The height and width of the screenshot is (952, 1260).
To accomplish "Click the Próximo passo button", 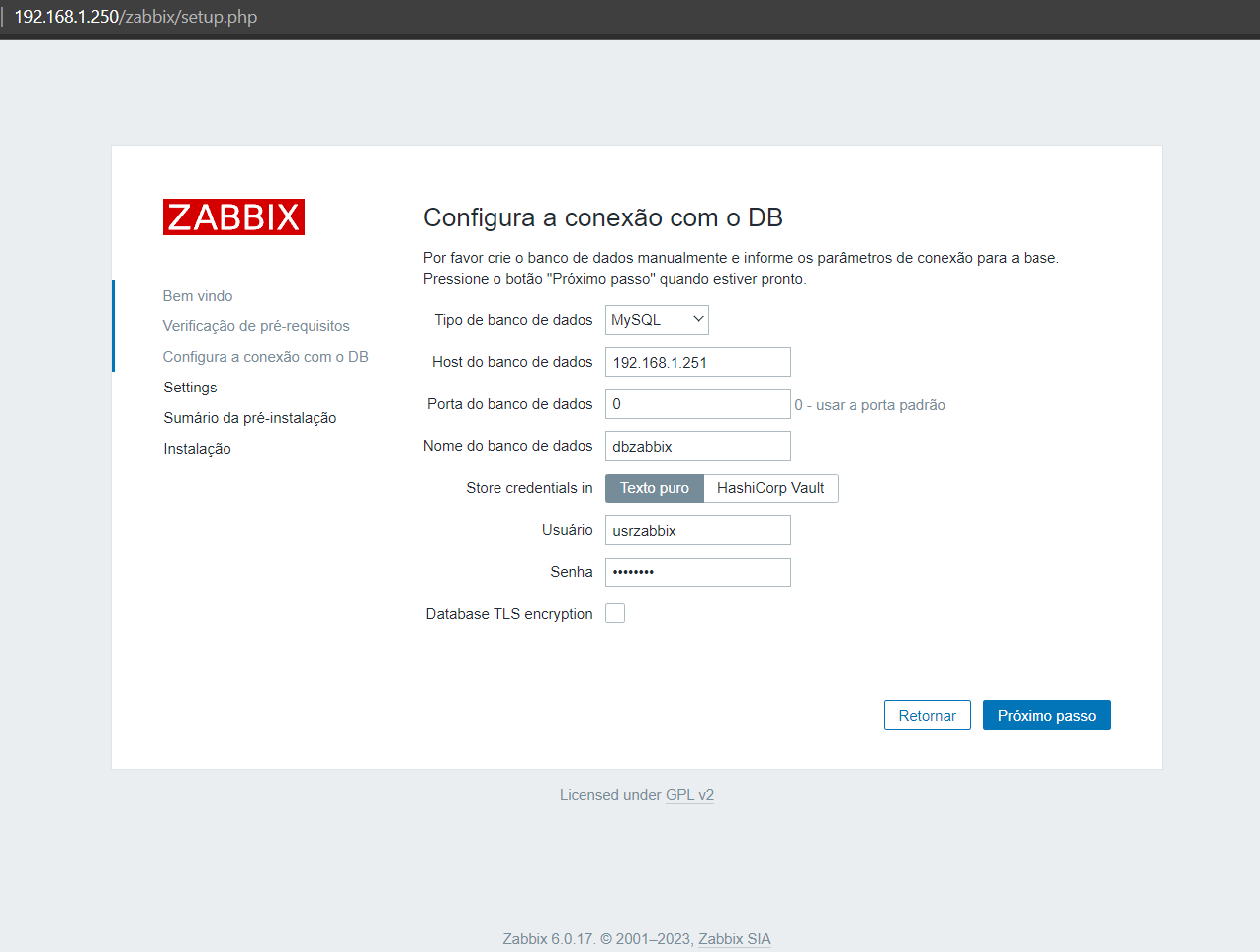I will 1046,715.
